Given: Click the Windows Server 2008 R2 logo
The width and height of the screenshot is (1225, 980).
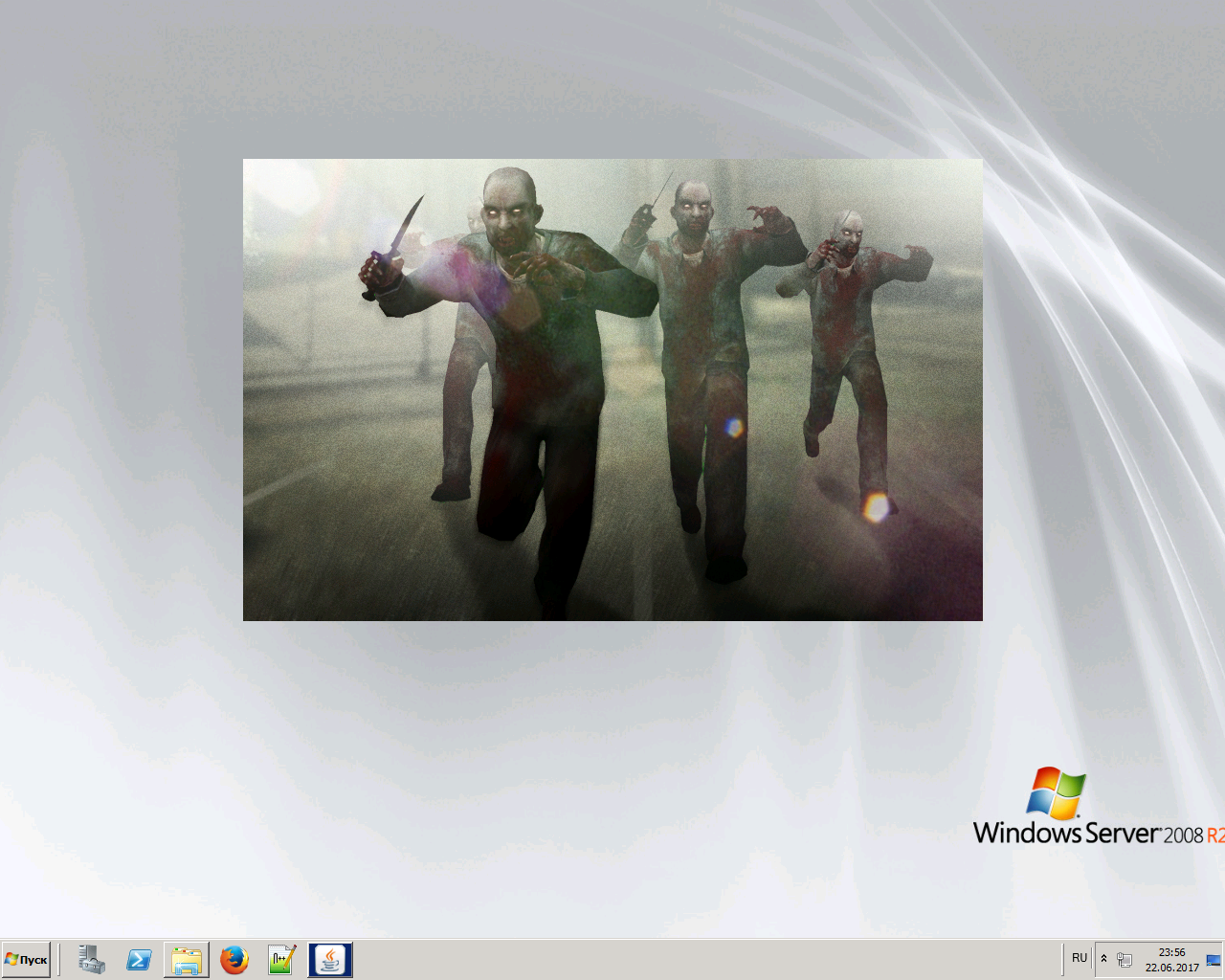Looking at the screenshot, I should pyautogui.click(x=1091, y=809).
